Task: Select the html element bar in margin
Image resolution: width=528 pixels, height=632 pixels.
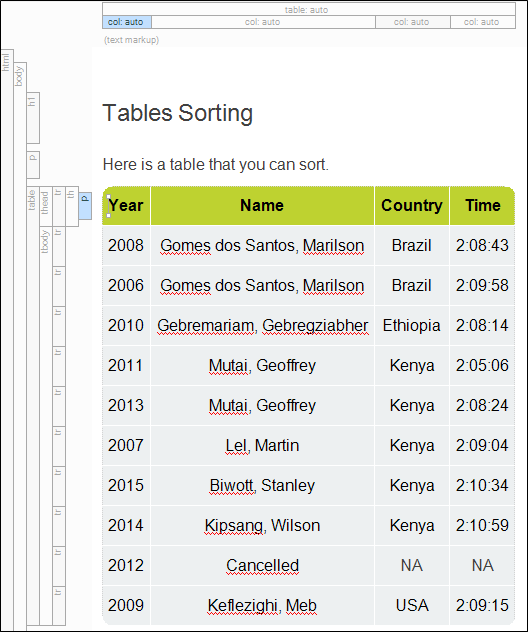Action: point(7,340)
